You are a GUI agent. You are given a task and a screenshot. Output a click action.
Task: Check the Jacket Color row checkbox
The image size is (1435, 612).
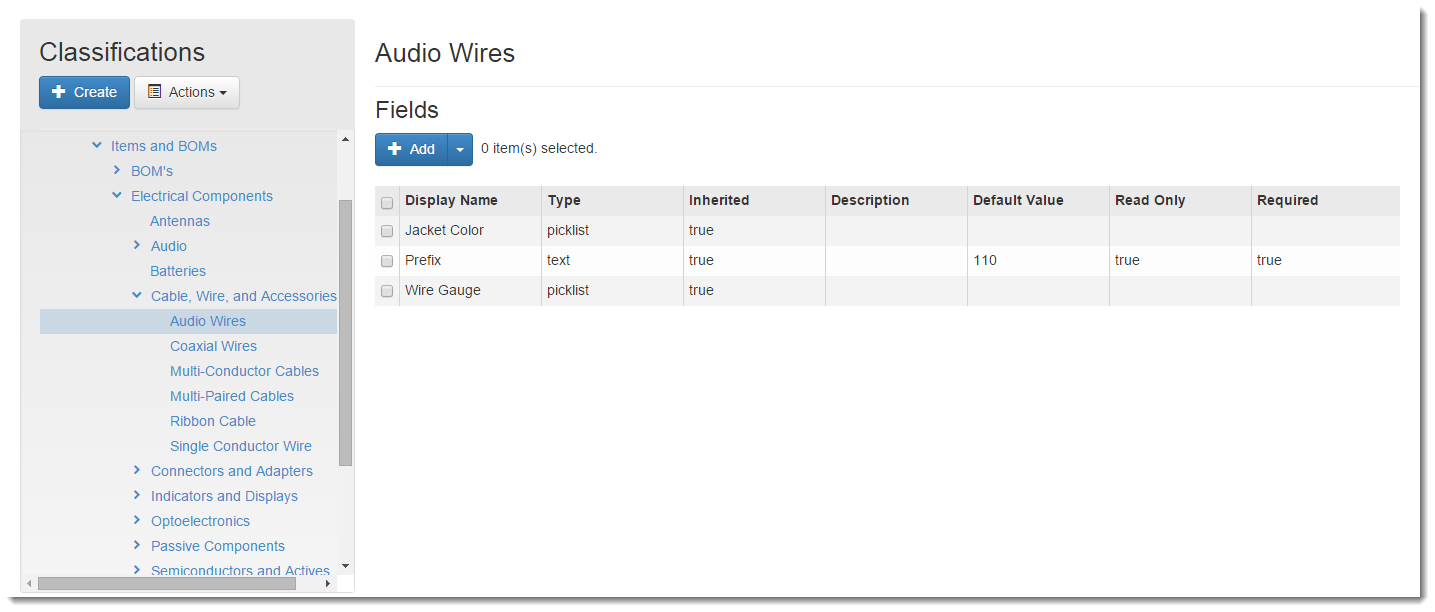[x=387, y=231]
